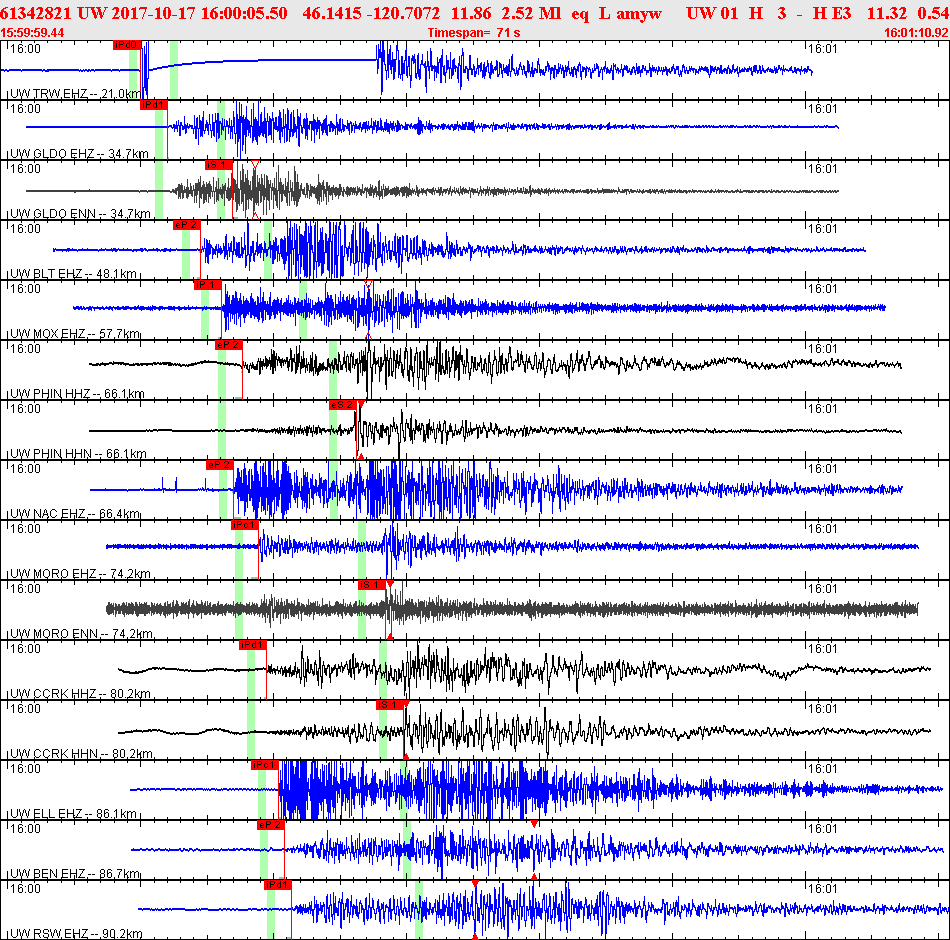Click the eP 2 pick flag on BLT EHZ

coord(186,225)
